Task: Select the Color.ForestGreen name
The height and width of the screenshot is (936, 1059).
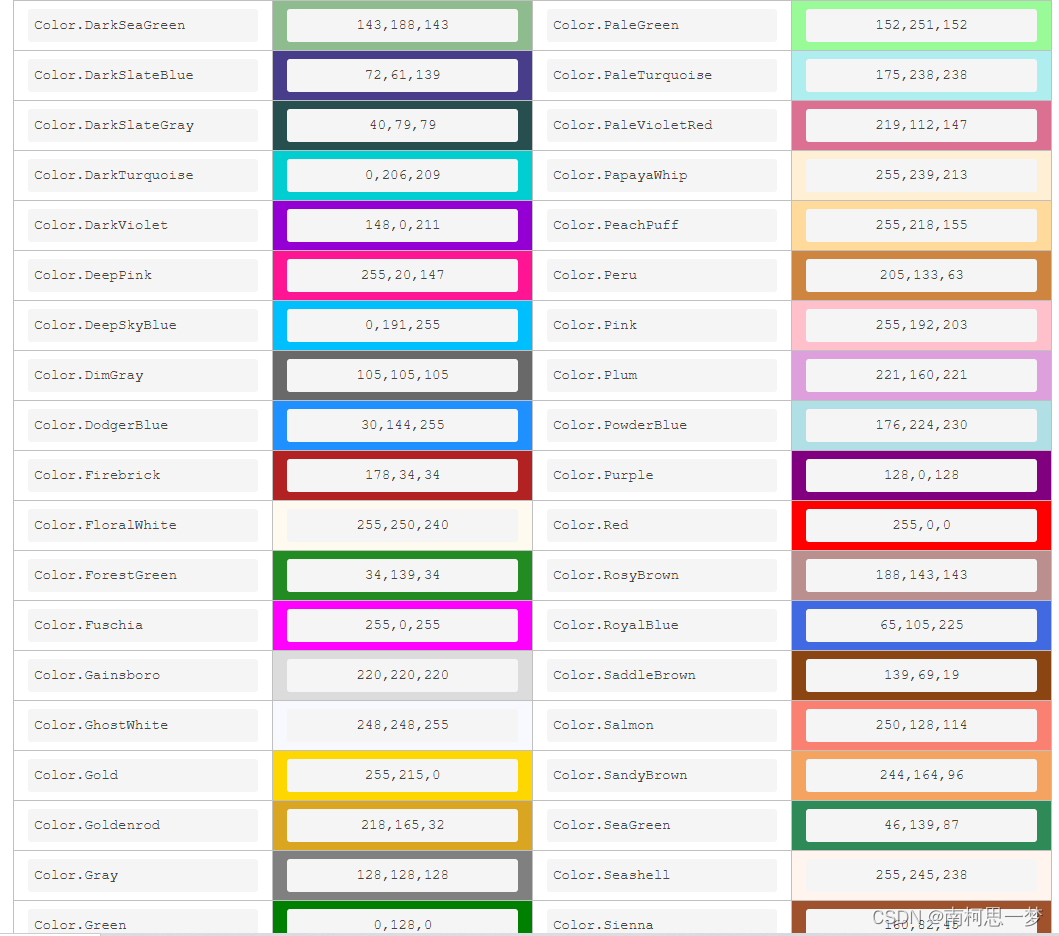Action: [x=143, y=575]
